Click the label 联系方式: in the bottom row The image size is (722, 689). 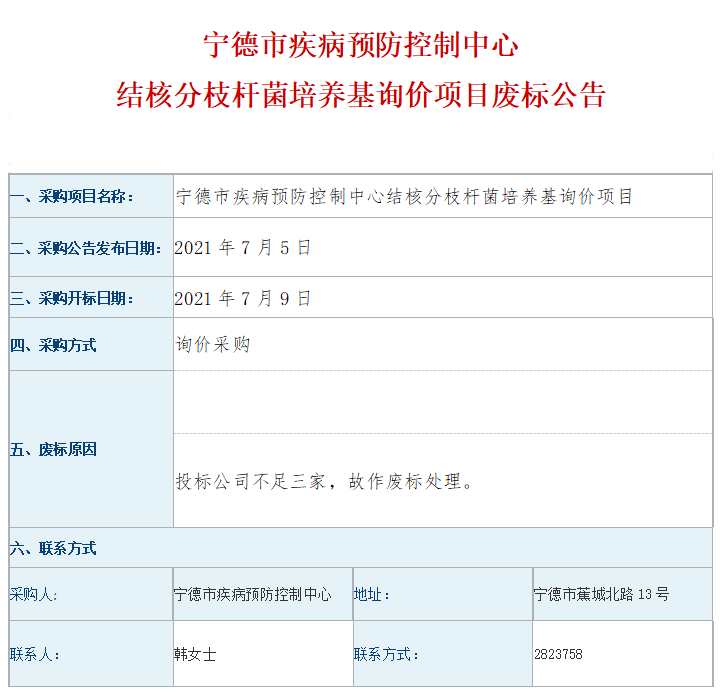(386, 654)
